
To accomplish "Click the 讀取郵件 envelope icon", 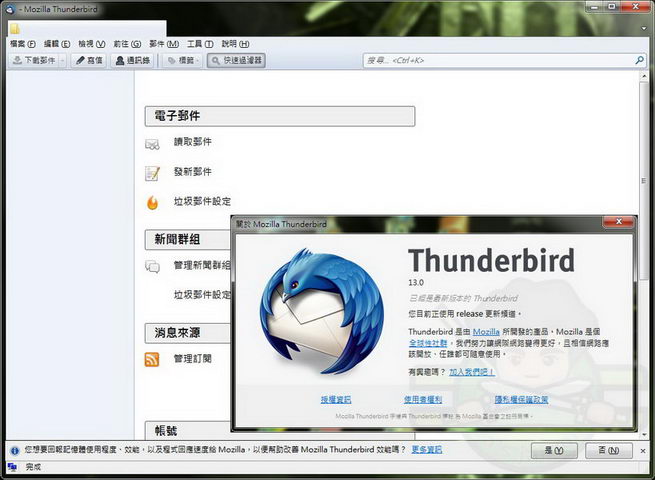I will (153, 143).
